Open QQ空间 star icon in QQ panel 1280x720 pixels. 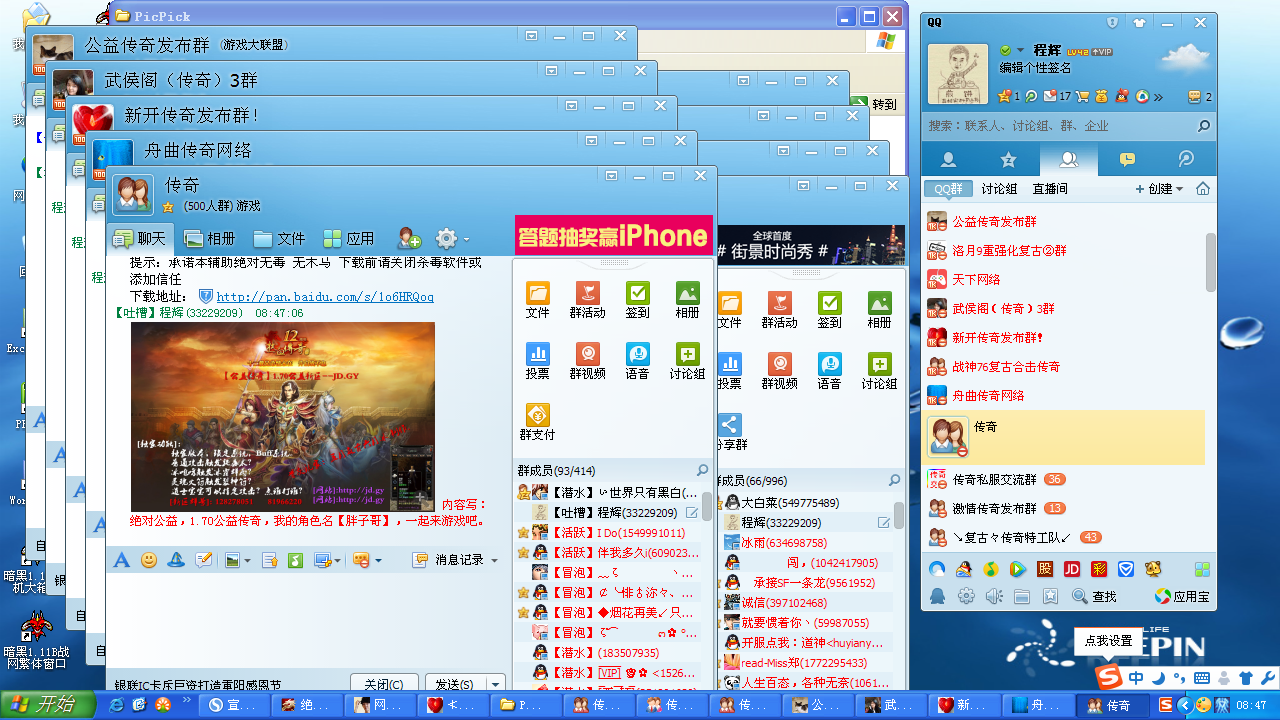[x=1005, y=96]
